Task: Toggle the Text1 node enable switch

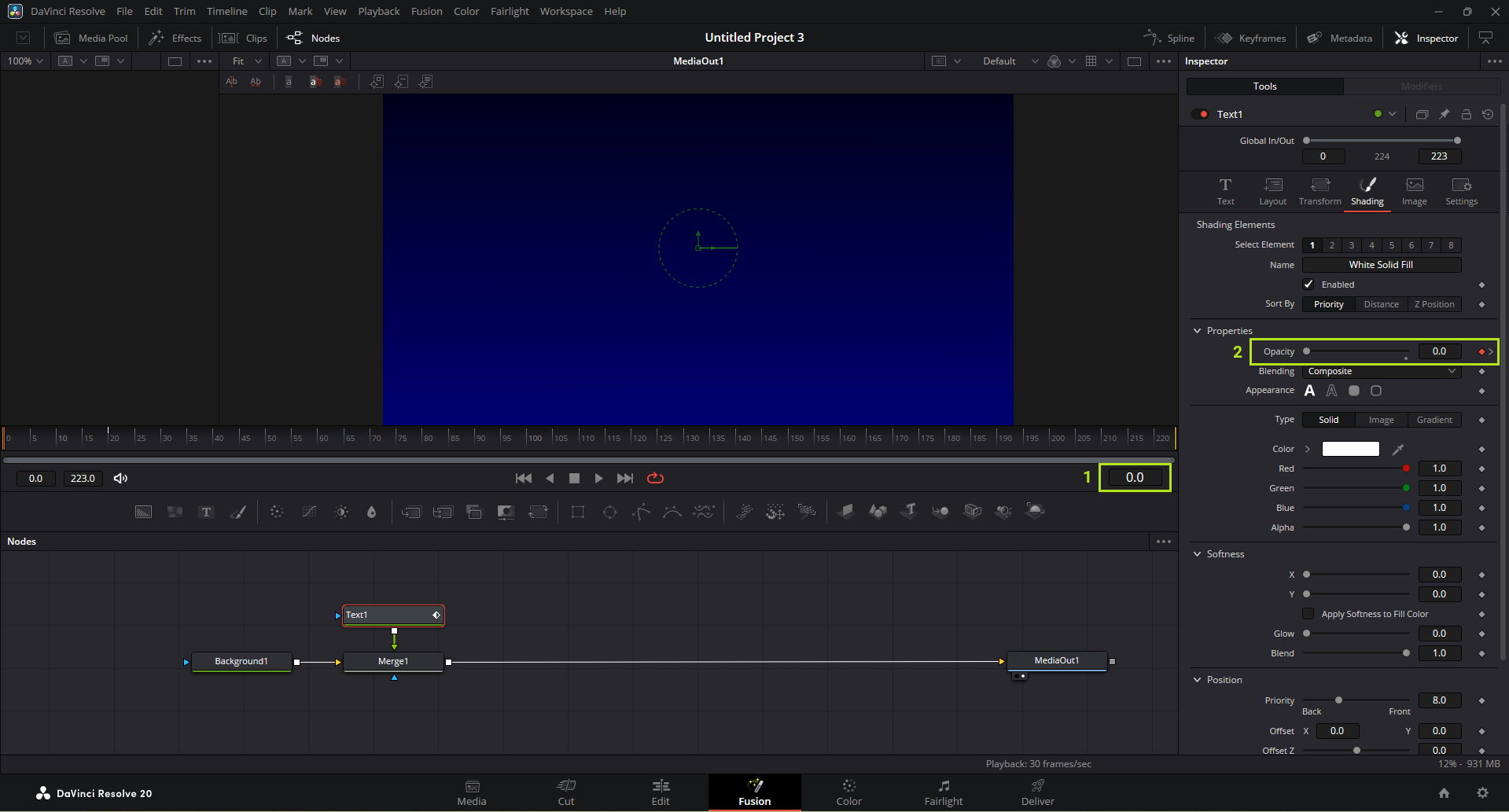Action: (x=1199, y=114)
